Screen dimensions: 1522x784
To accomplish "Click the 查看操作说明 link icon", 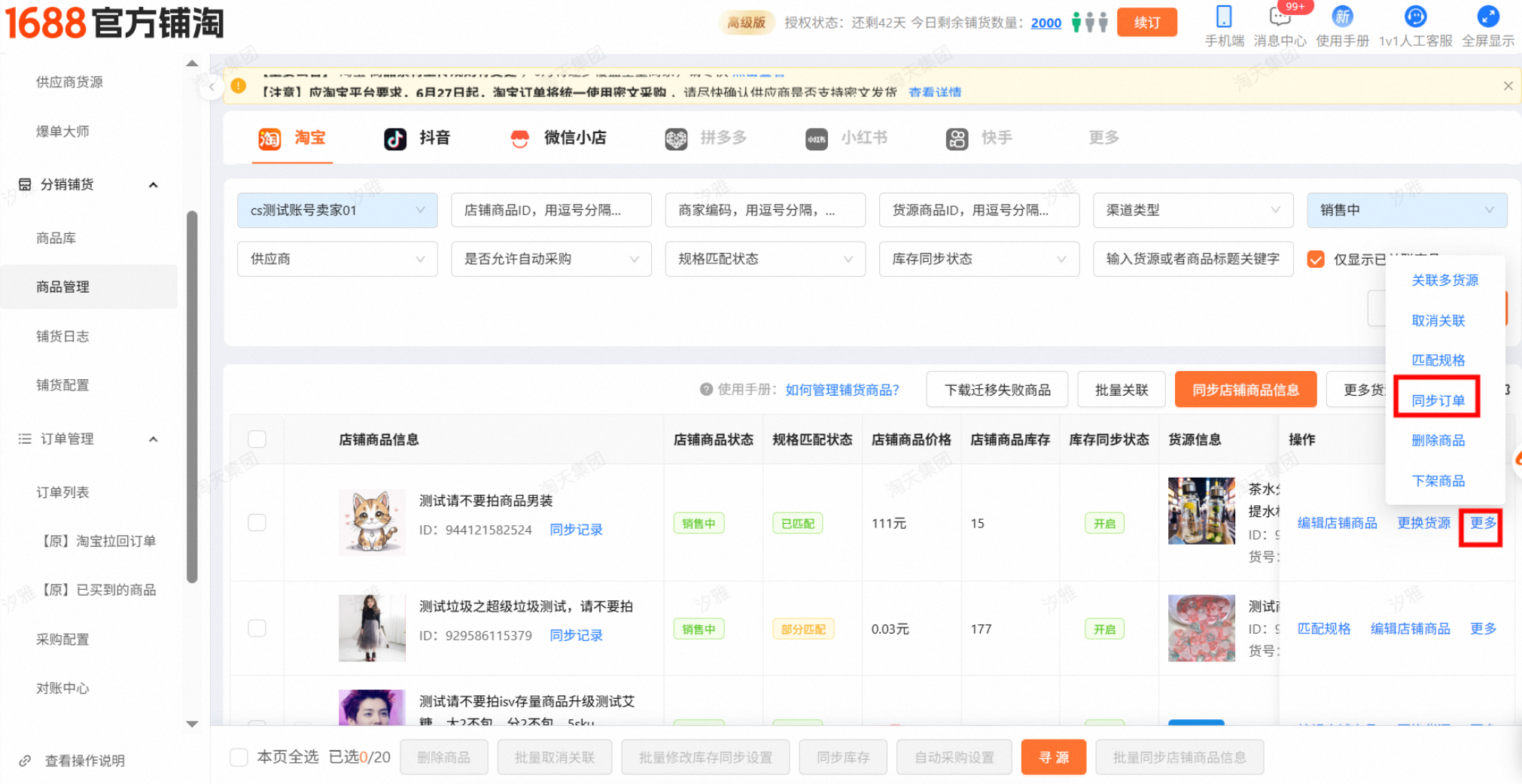I will 25,761.
